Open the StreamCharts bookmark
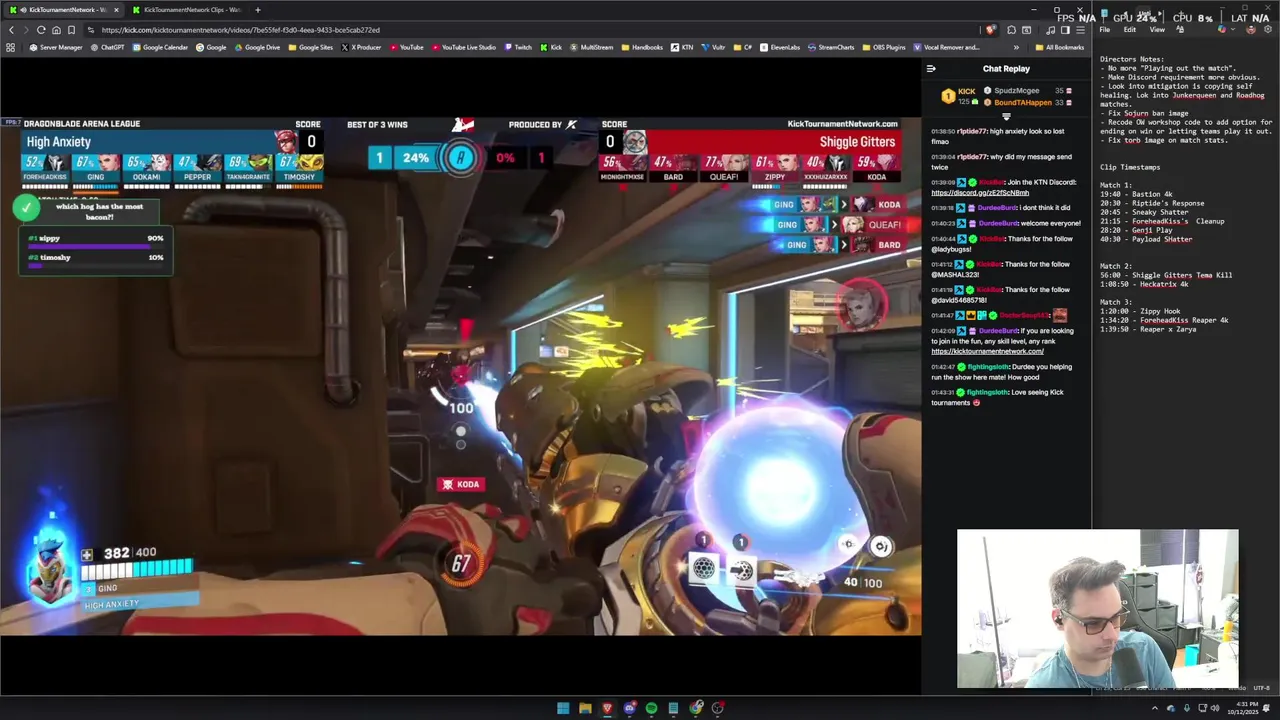The height and width of the screenshot is (720, 1280). [x=831, y=47]
